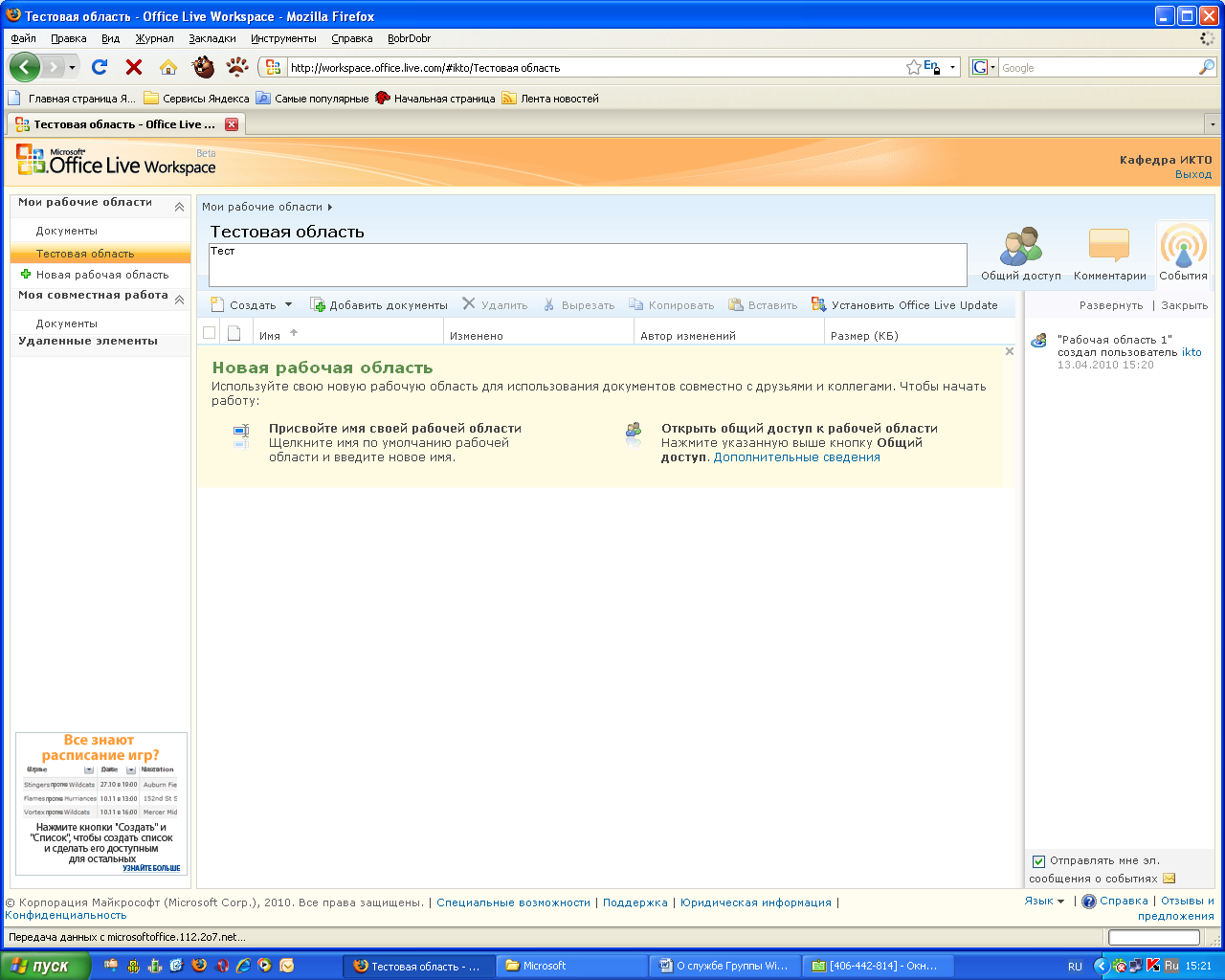
Task: Click Копировать in the toolbar
Action: (672, 305)
